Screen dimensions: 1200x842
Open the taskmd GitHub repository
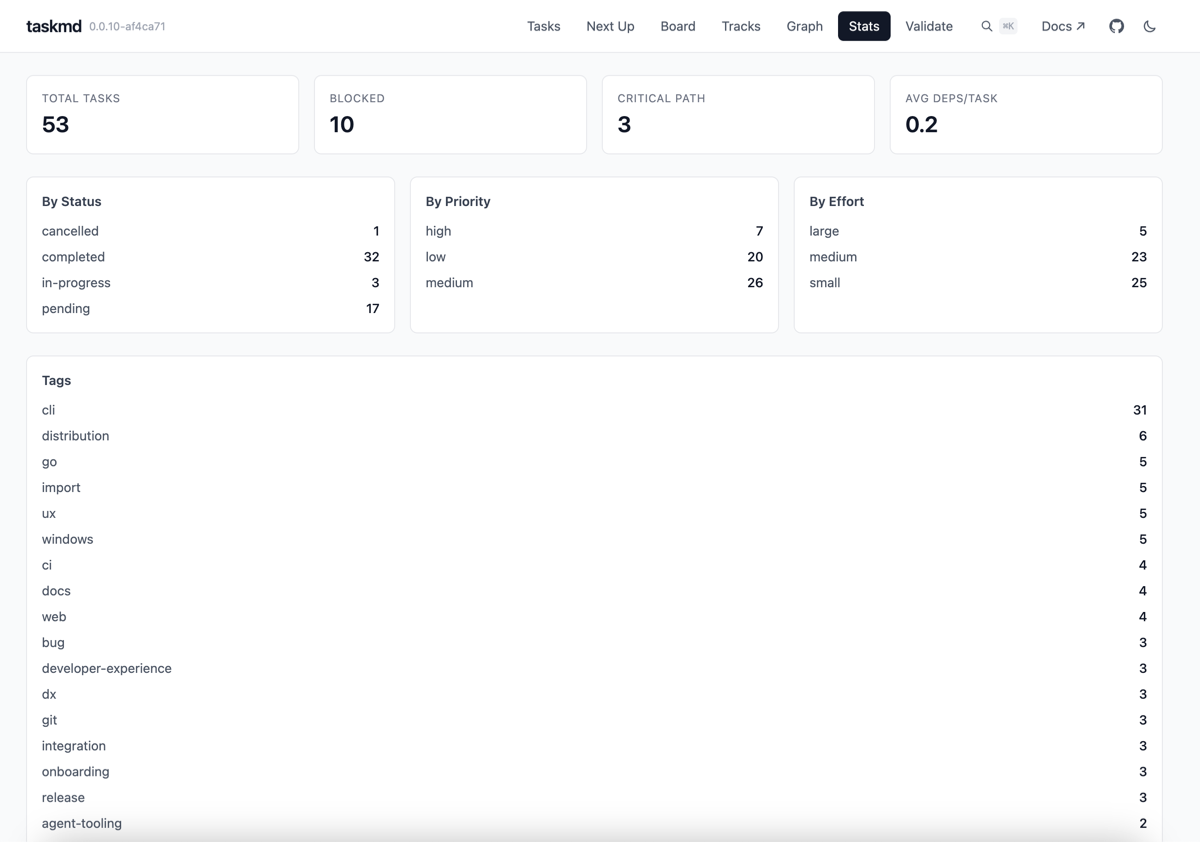coord(1116,26)
